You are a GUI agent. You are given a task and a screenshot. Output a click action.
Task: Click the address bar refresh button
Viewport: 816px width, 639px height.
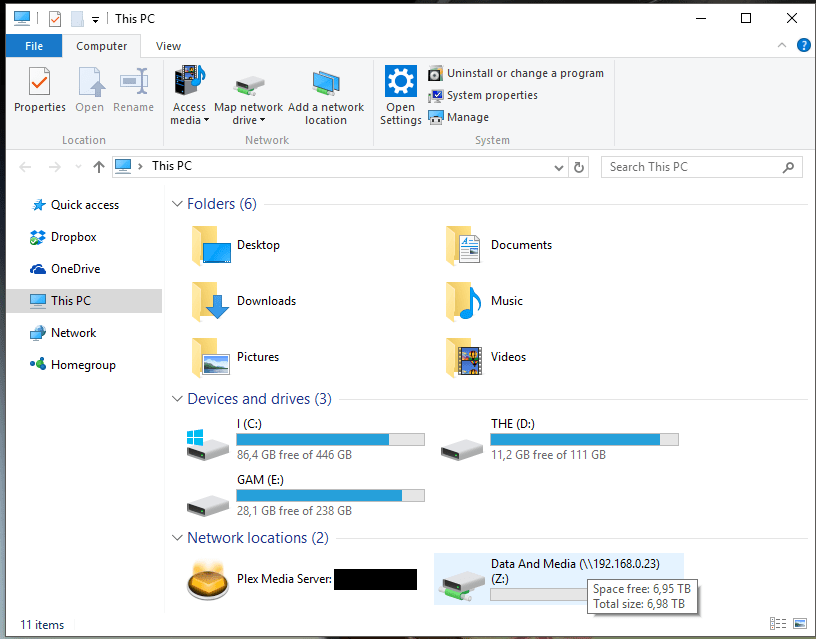[579, 167]
